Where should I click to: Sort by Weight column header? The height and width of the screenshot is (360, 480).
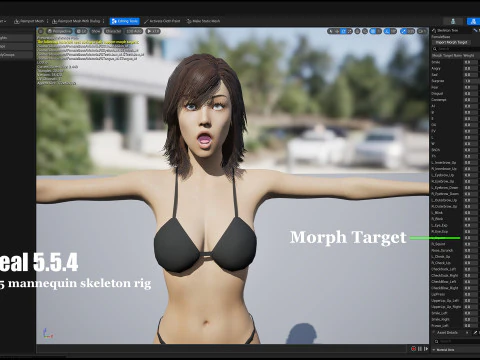click(x=469, y=55)
